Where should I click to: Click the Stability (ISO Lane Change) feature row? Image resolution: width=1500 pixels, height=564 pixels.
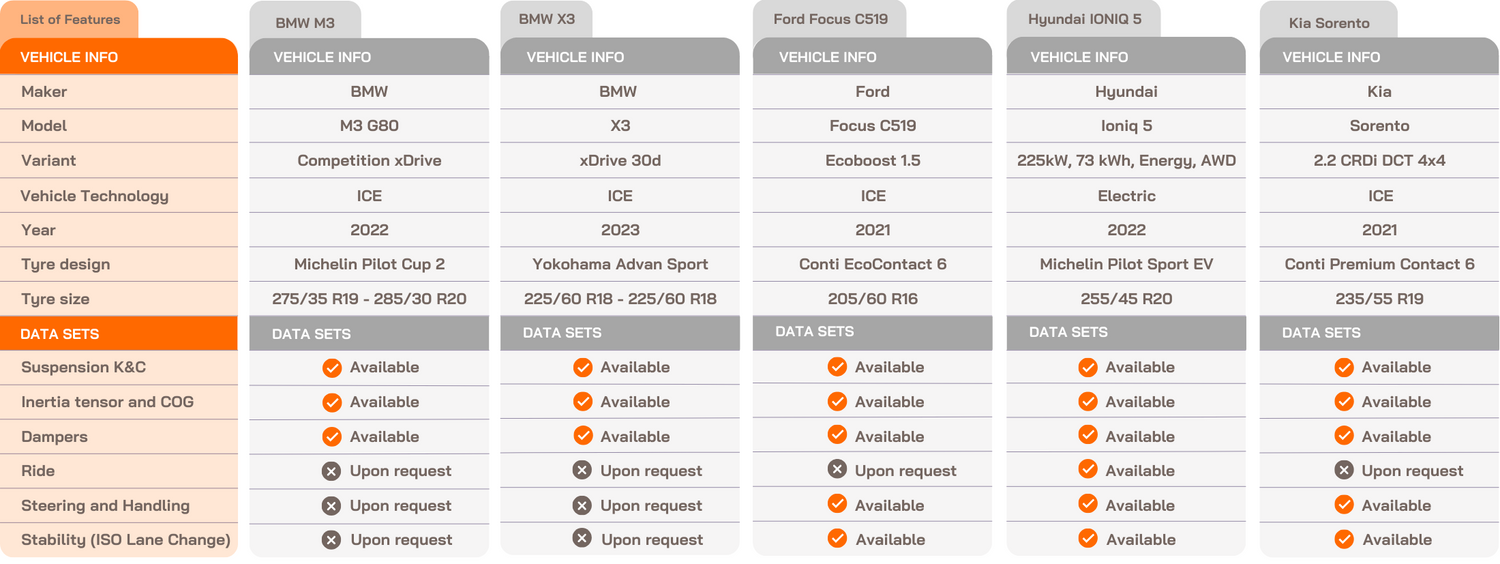pyautogui.click(x=125, y=540)
